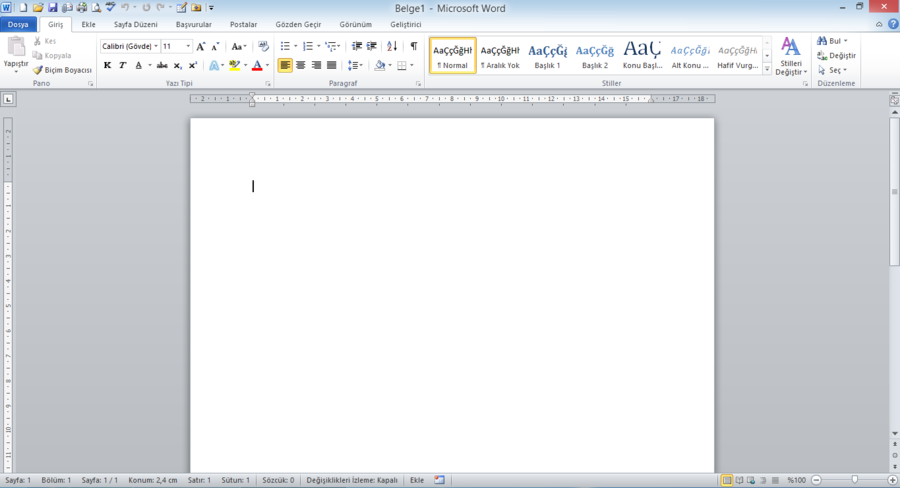Switch to the Görünüm tab
900x488 pixels.
pyautogui.click(x=355, y=25)
